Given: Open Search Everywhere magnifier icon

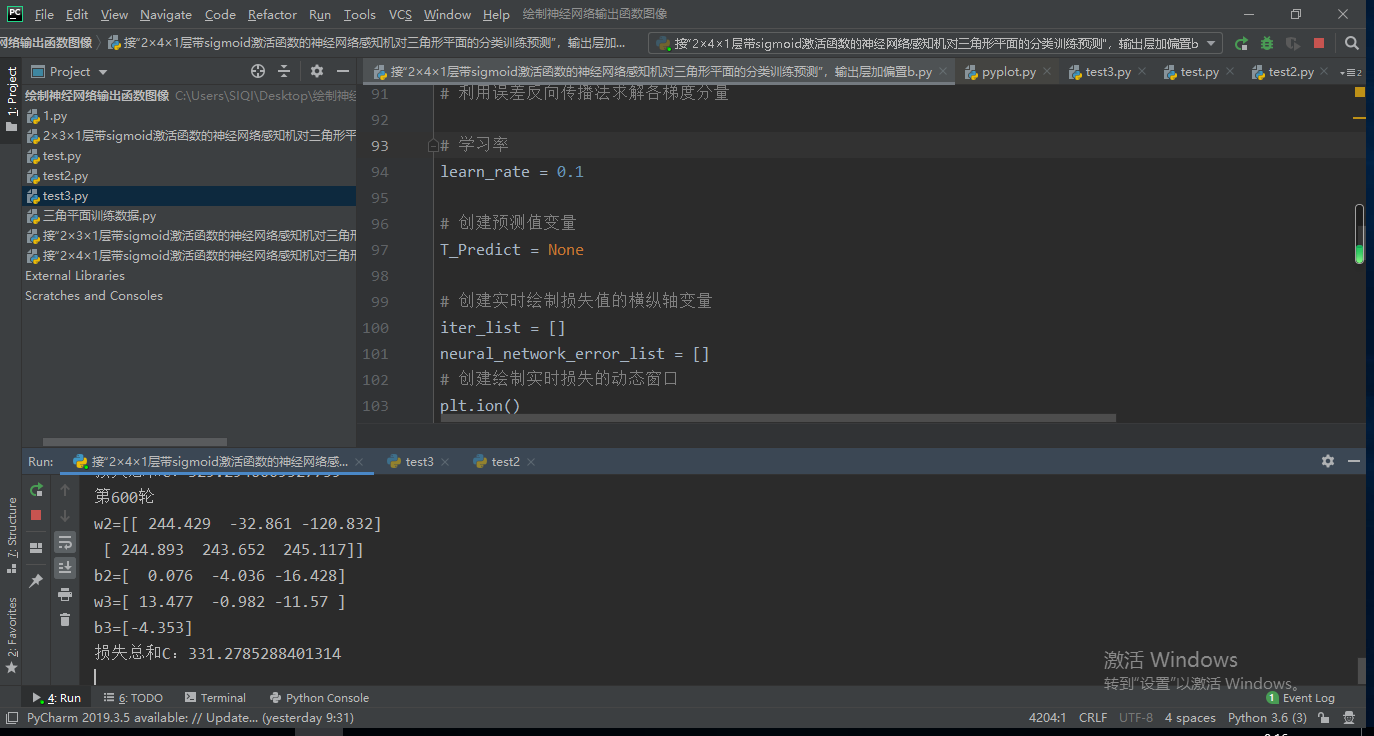Looking at the screenshot, I should (1352, 44).
